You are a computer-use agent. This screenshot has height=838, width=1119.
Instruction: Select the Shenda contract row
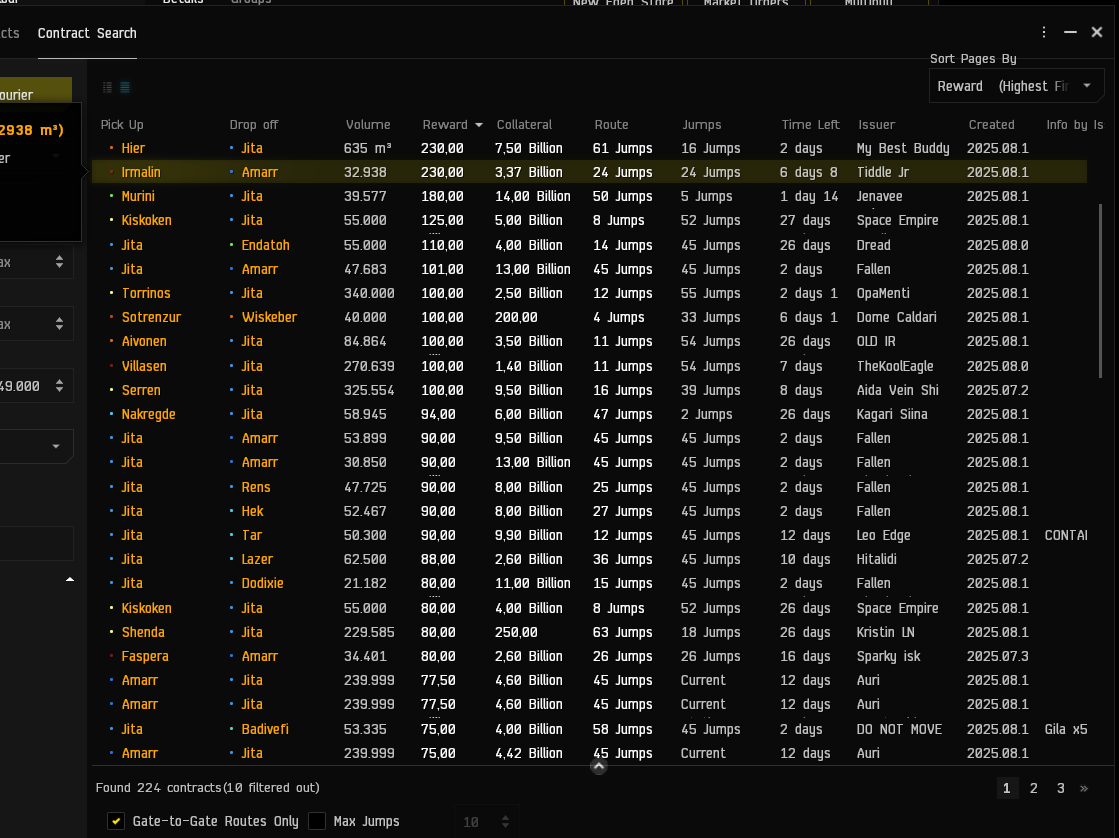point(589,632)
